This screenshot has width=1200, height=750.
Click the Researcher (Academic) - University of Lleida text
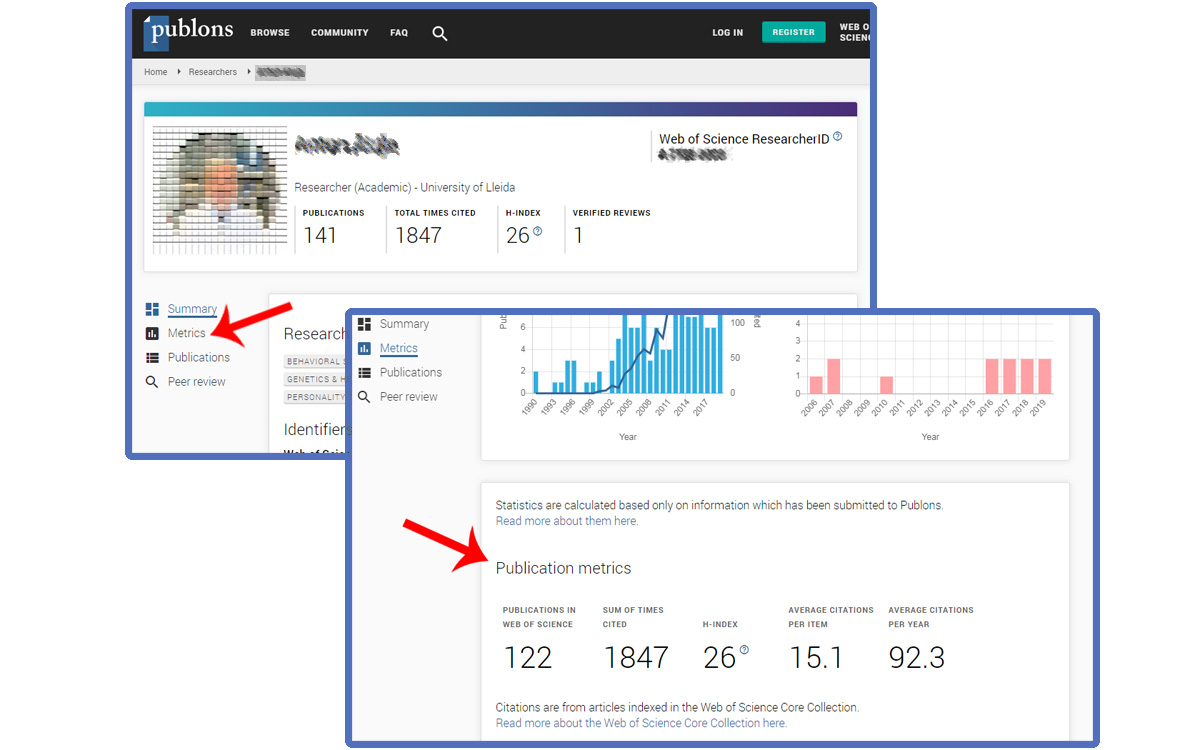(x=405, y=187)
